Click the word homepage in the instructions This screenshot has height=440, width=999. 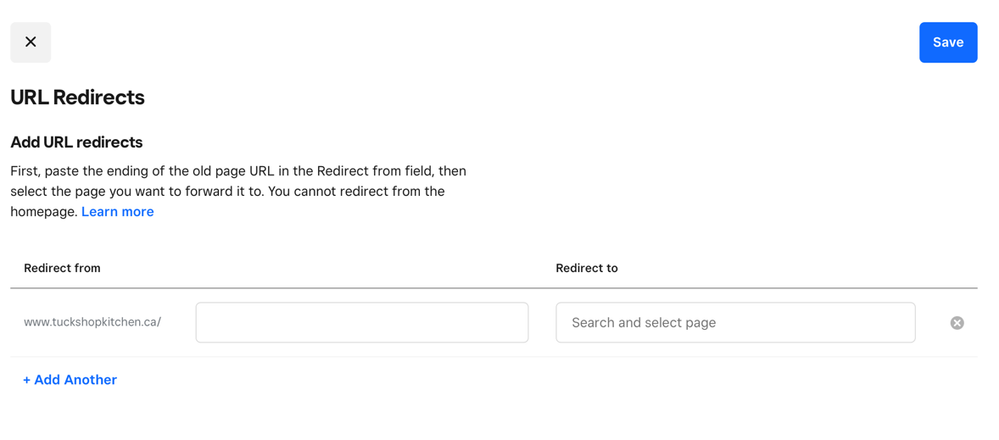tap(43, 212)
